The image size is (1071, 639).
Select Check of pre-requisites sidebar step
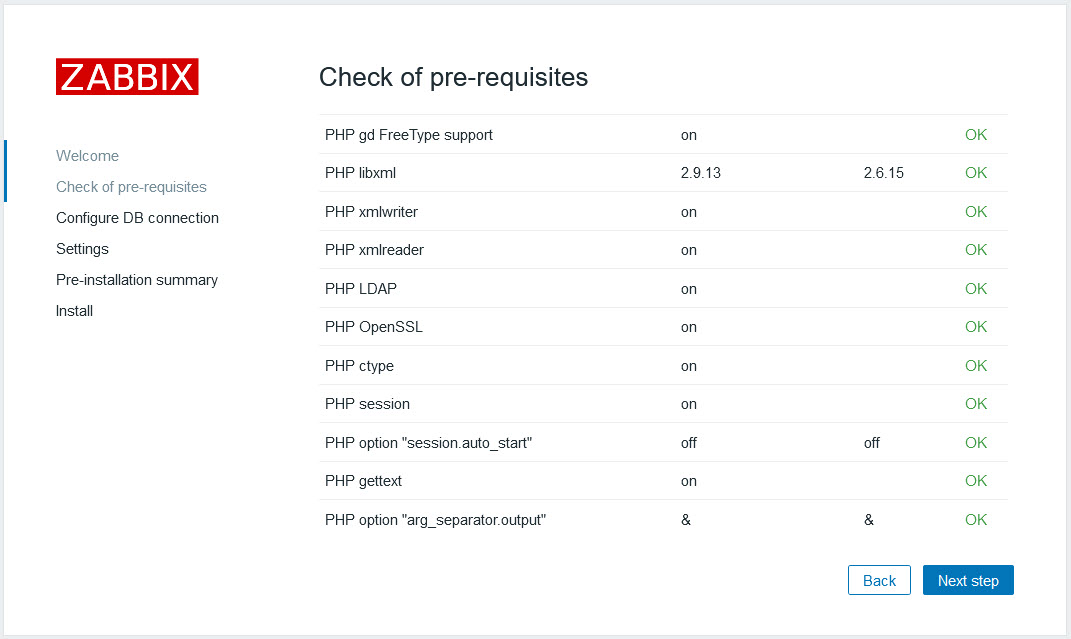[x=131, y=187]
